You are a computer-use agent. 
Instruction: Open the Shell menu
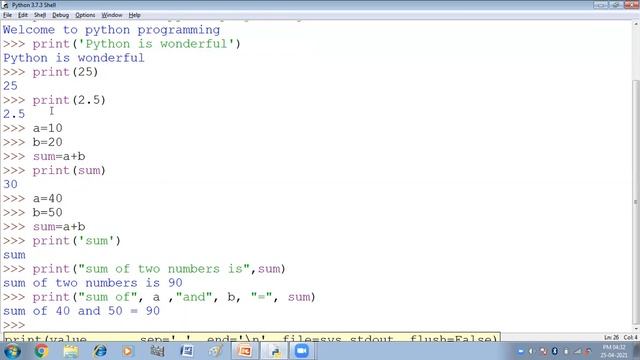[x=40, y=15]
